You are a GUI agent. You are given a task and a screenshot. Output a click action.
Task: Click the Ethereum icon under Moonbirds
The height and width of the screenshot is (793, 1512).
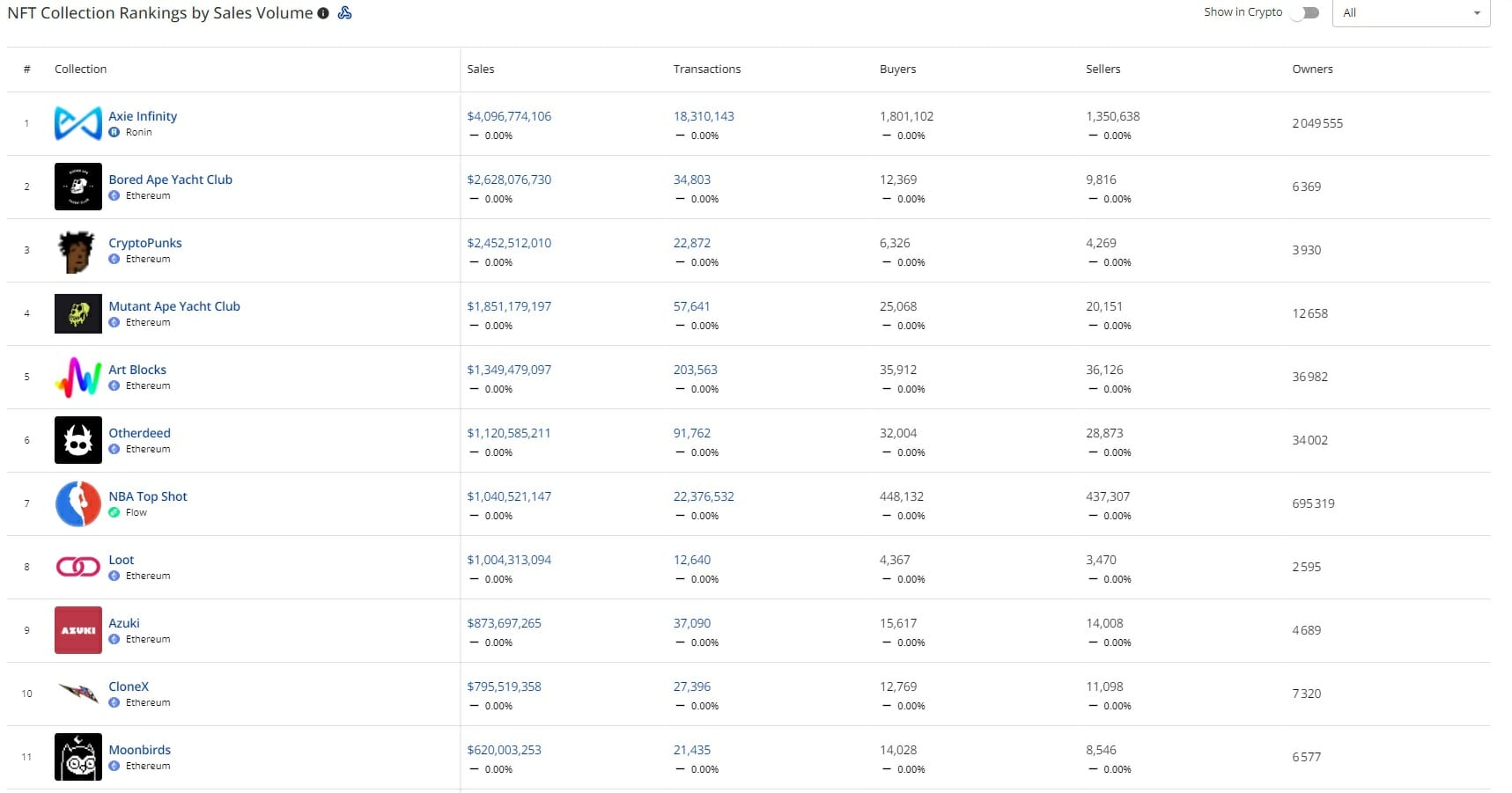(x=114, y=766)
